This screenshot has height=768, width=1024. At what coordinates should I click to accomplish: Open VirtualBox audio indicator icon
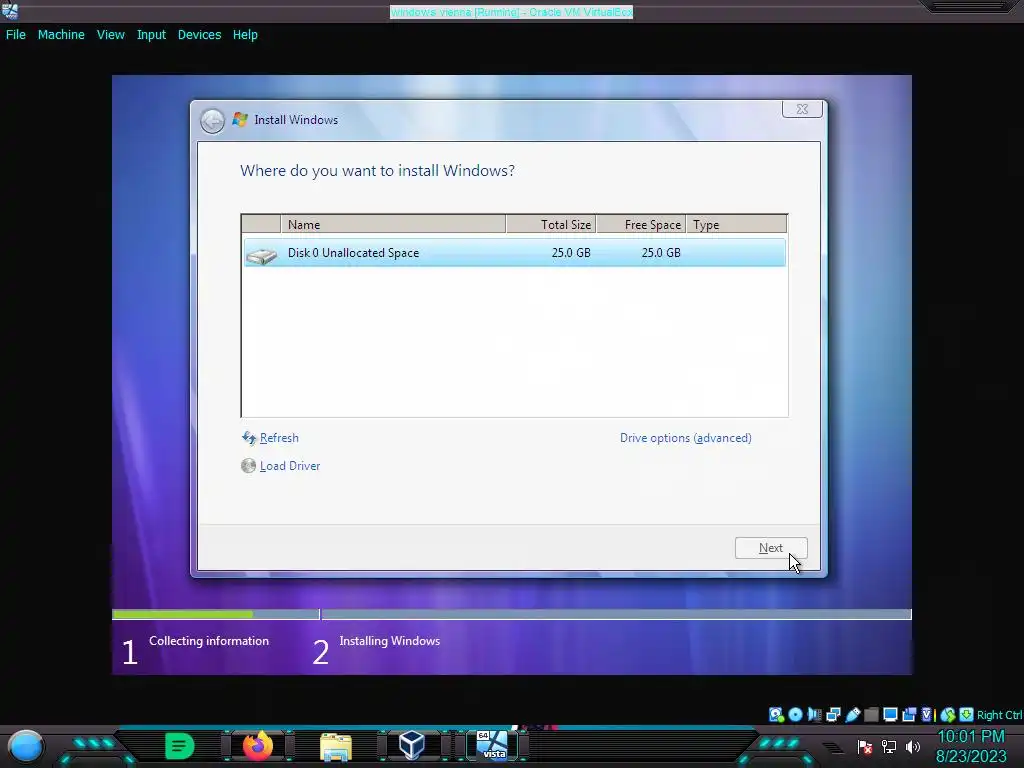tap(814, 714)
